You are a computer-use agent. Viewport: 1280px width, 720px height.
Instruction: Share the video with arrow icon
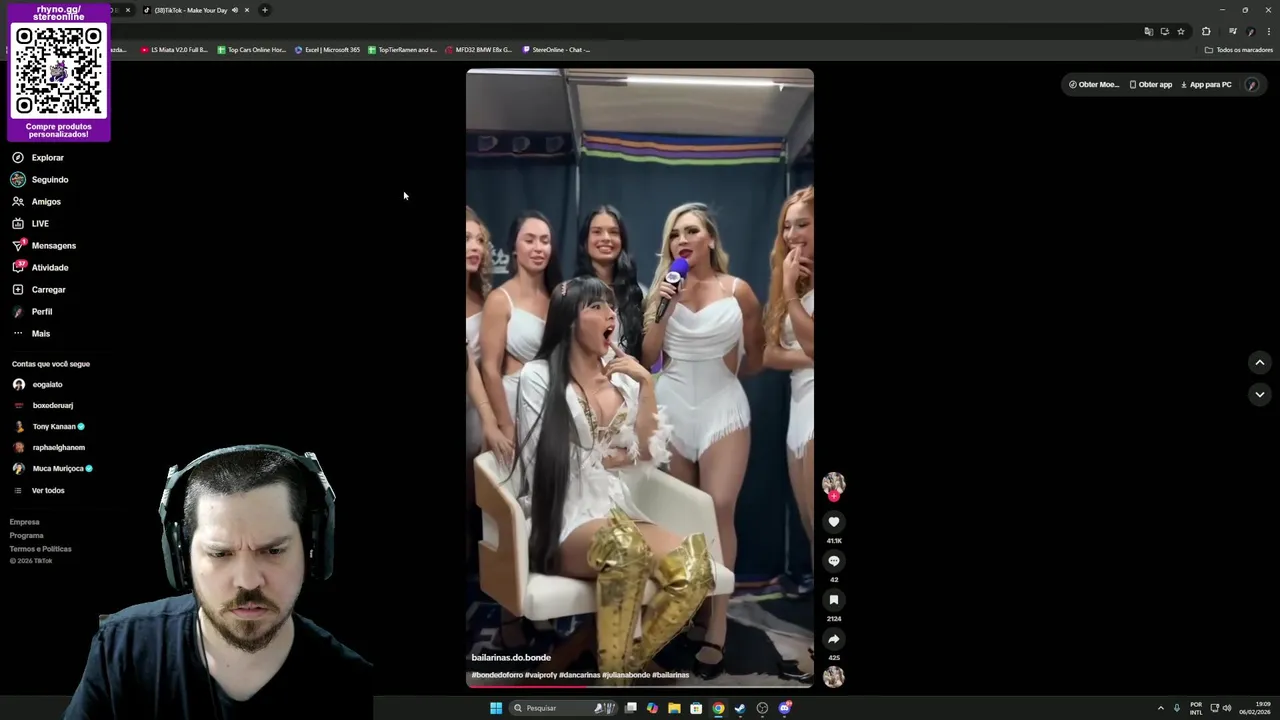tap(833, 639)
